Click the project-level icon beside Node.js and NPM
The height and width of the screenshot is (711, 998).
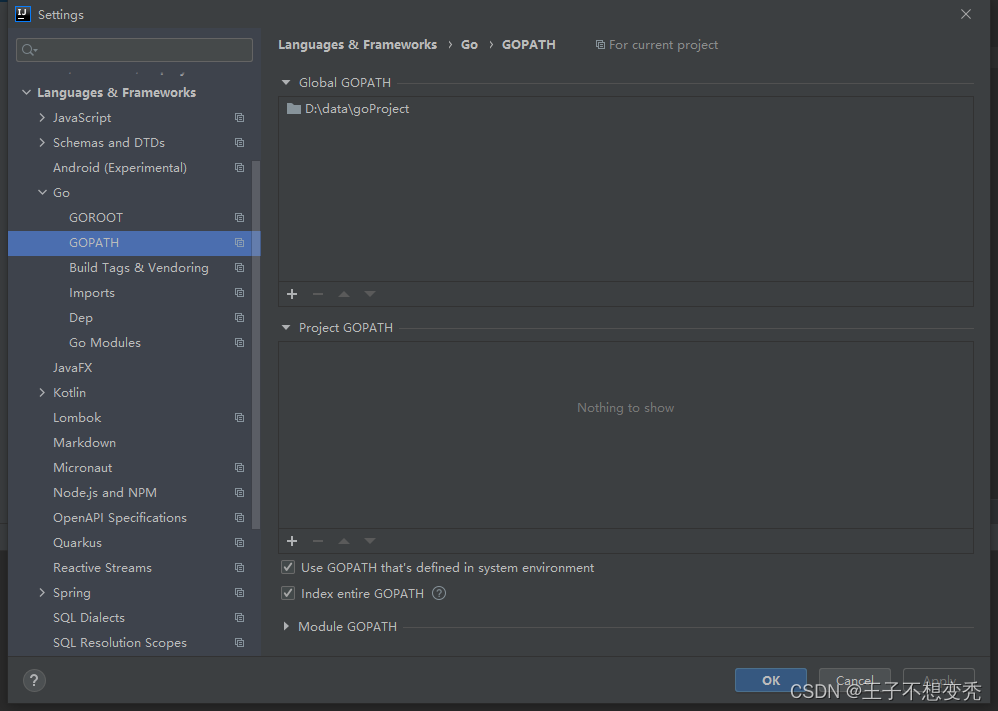(239, 493)
